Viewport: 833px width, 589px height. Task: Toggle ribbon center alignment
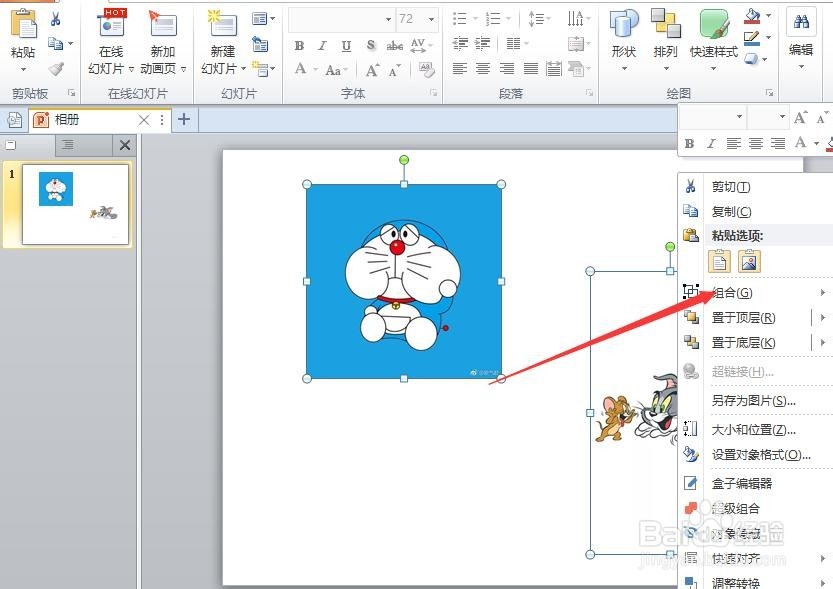tap(483, 69)
